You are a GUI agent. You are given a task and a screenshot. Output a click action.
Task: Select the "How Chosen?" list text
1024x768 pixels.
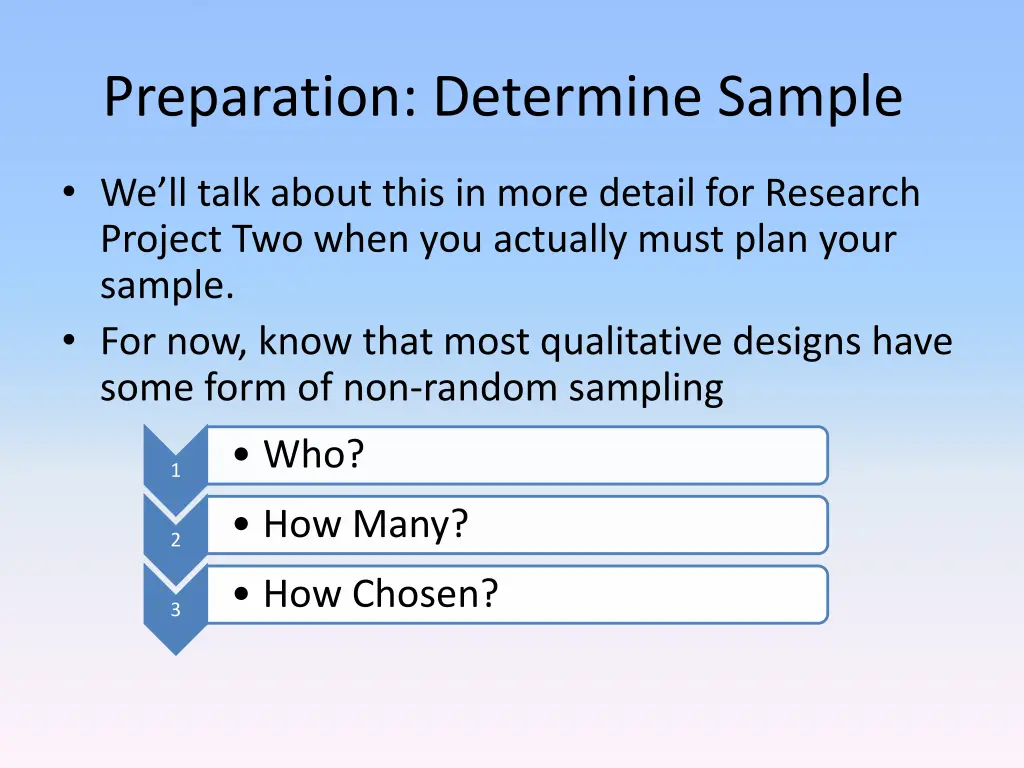[x=380, y=595]
